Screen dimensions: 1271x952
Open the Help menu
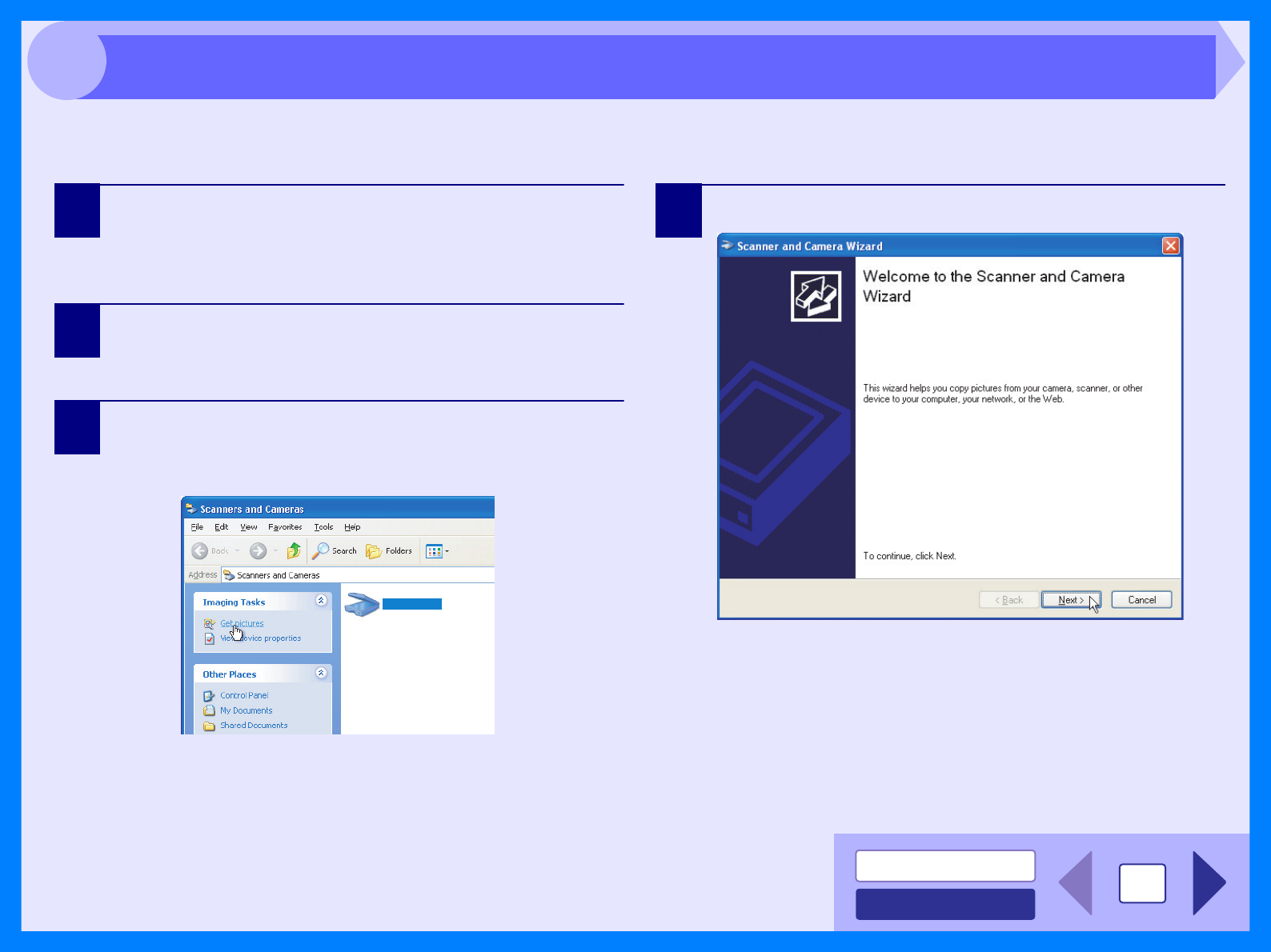coord(352,527)
